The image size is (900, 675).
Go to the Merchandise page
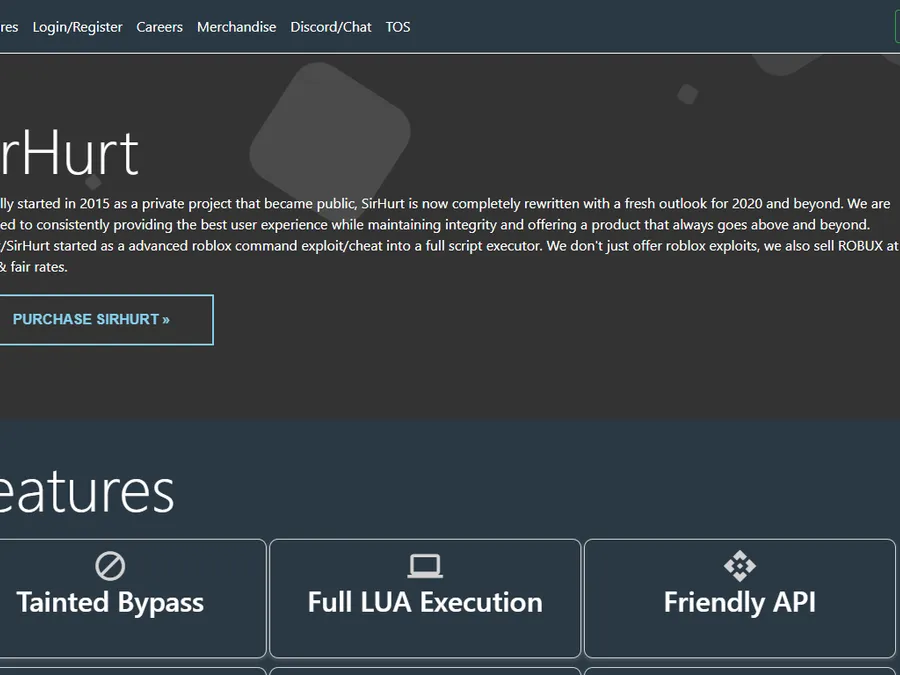(236, 27)
